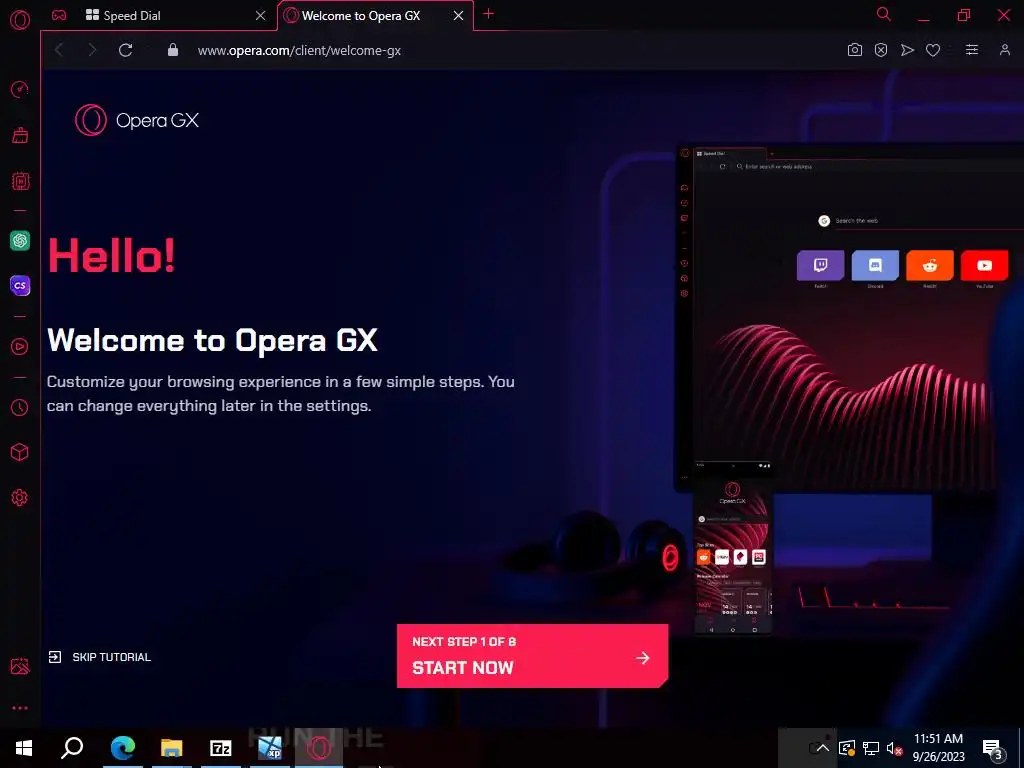The height and width of the screenshot is (768, 1024).
Task: Add page to bookmarks heart icon
Action: pyautogui.click(x=933, y=50)
